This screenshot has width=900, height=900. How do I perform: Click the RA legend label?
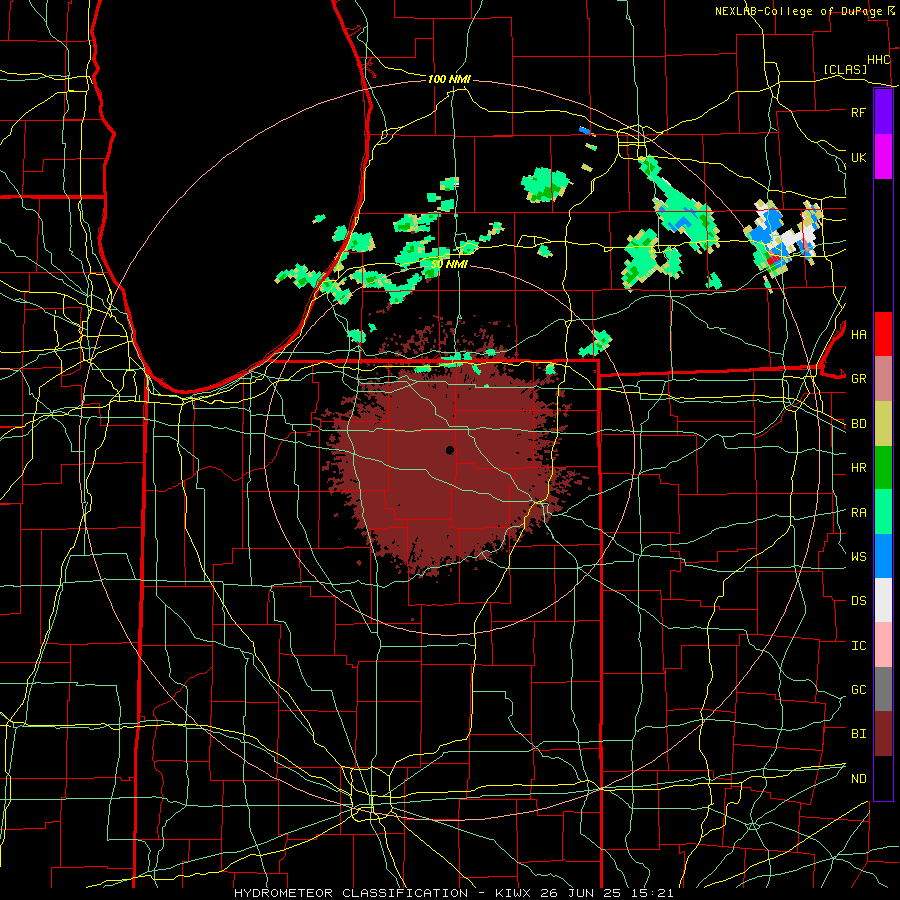(x=858, y=512)
